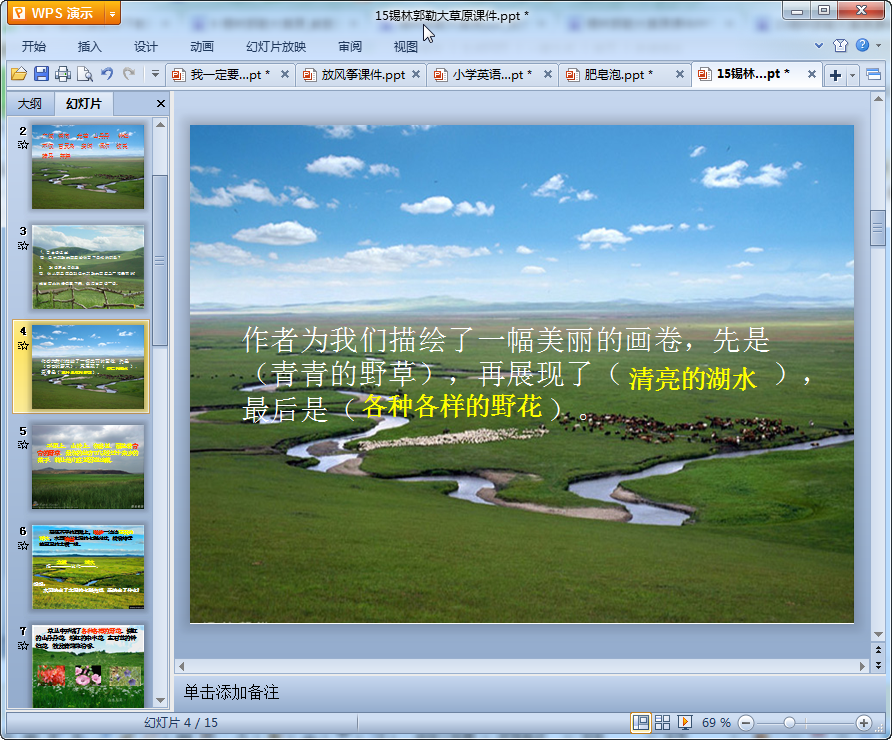The height and width of the screenshot is (740, 892).
Task: Click the slide editor vertical scrollbar thumb
Action: (878, 228)
